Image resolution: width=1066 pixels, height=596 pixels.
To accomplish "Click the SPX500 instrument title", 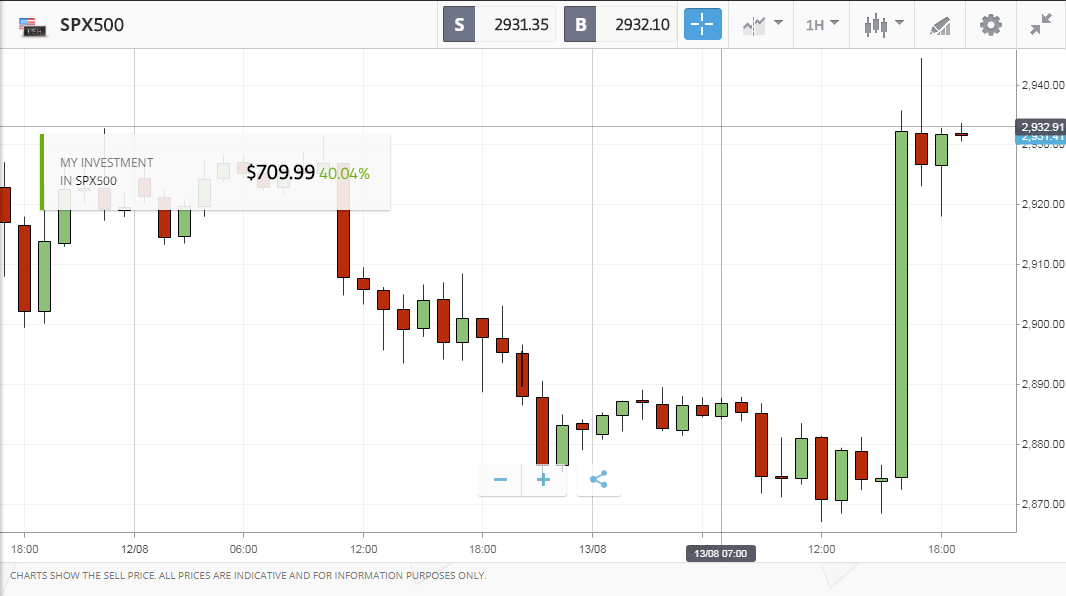I will [x=92, y=25].
